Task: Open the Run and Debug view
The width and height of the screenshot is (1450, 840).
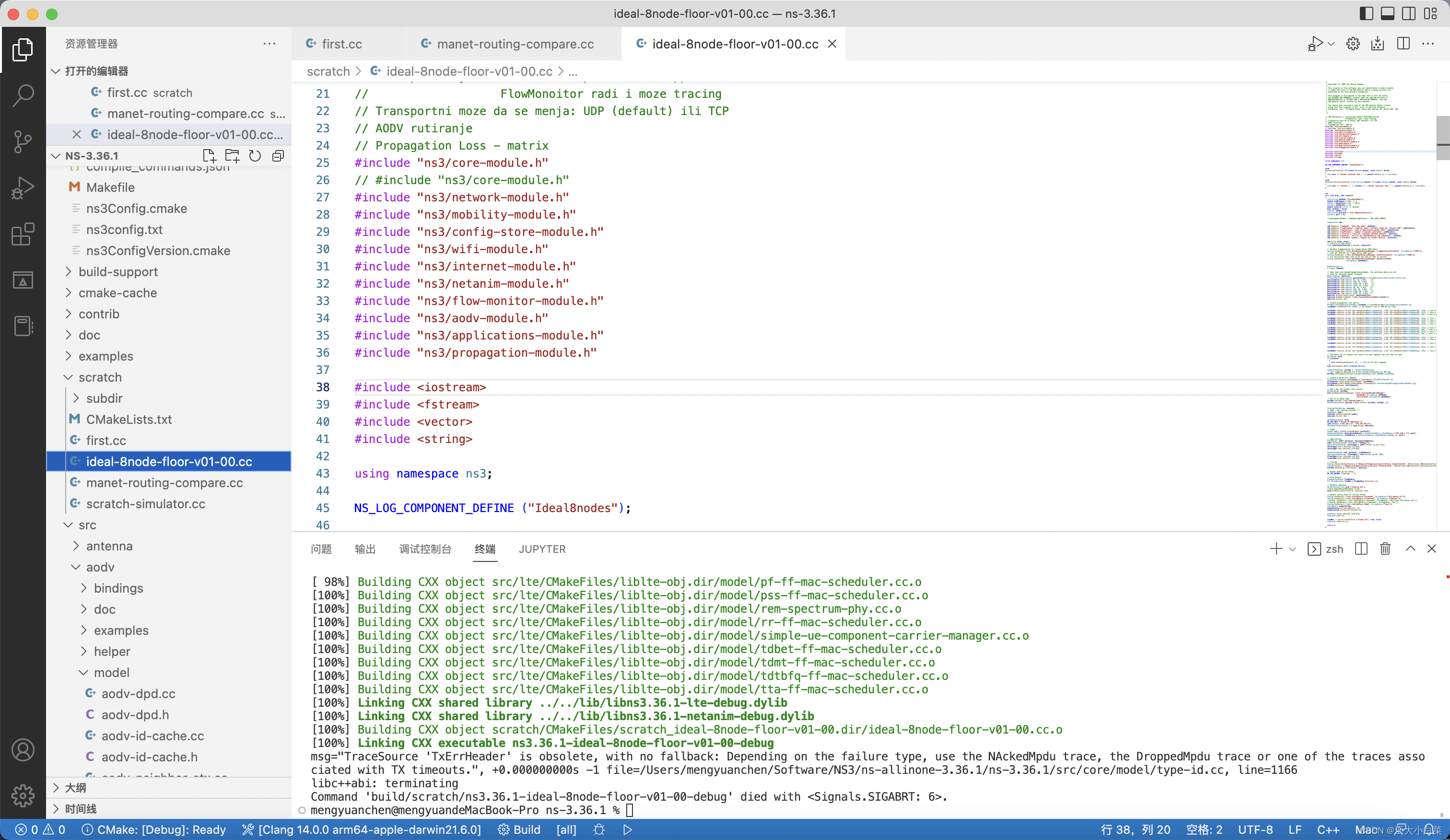Action: click(x=23, y=187)
